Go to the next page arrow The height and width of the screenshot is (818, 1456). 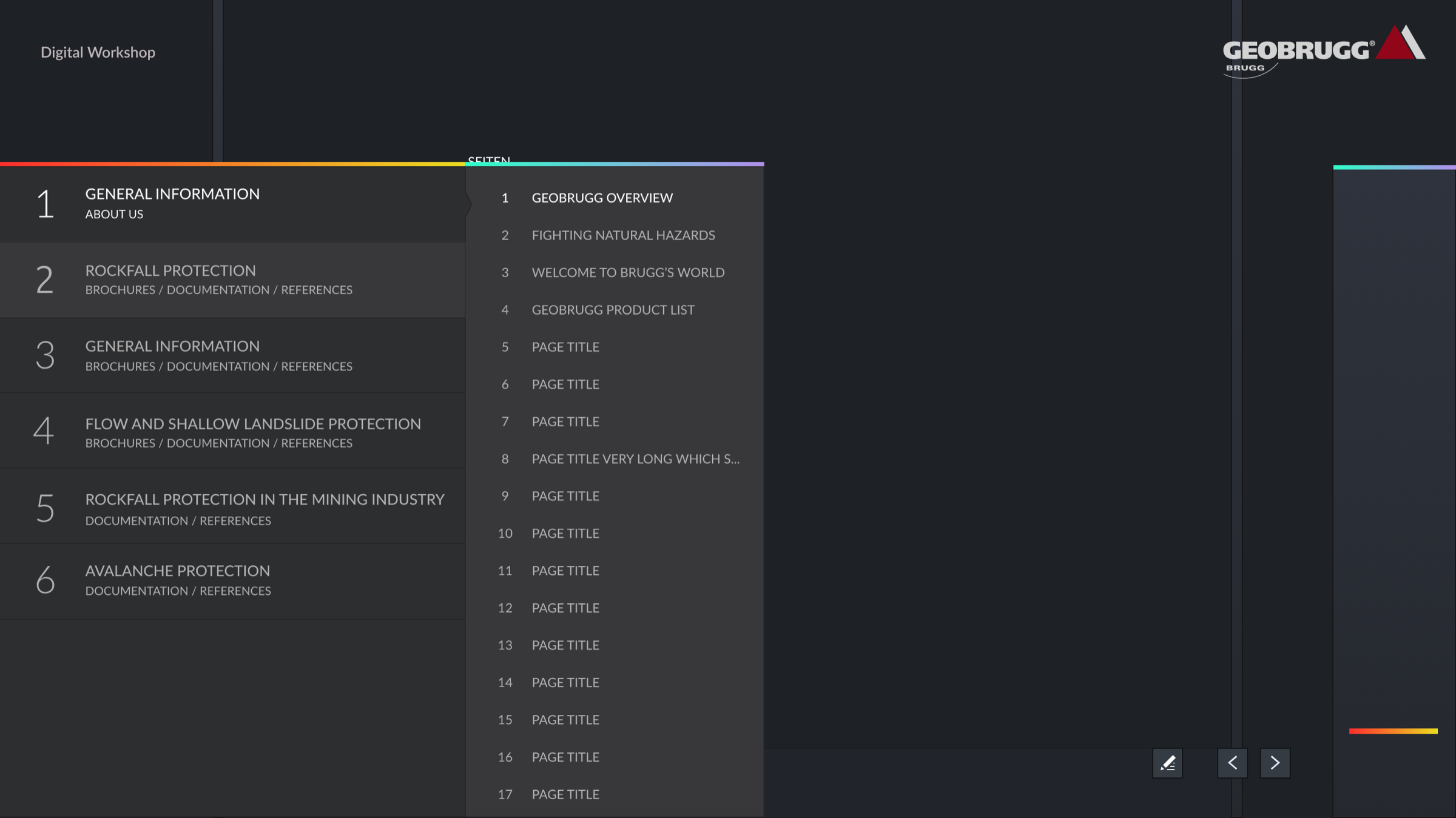1275,763
